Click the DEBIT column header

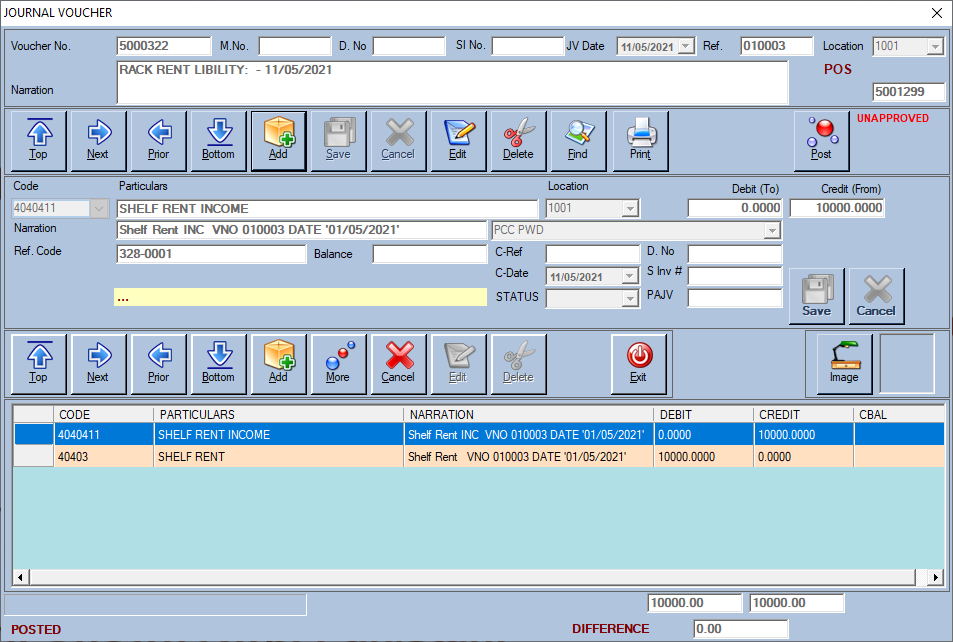click(703, 415)
